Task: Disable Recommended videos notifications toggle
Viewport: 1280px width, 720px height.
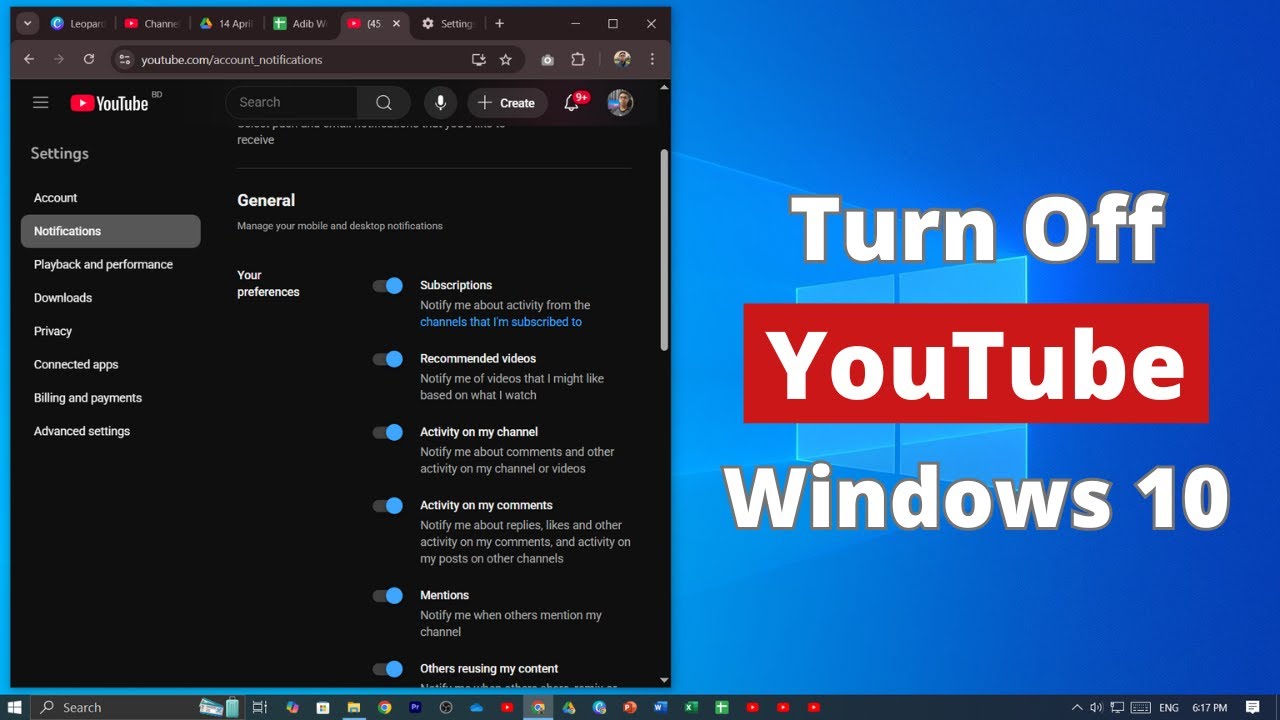Action: point(388,358)
